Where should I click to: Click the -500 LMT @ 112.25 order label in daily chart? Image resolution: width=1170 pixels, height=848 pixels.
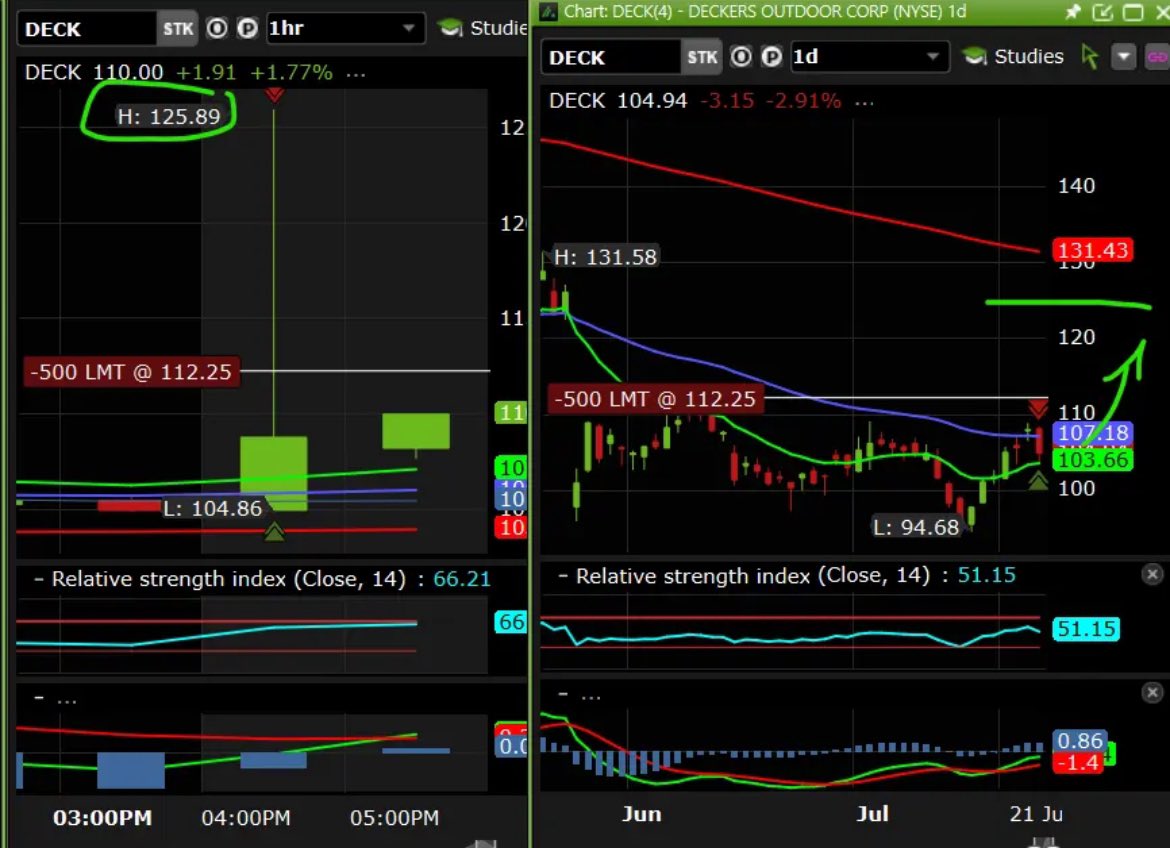click(655, 399)
